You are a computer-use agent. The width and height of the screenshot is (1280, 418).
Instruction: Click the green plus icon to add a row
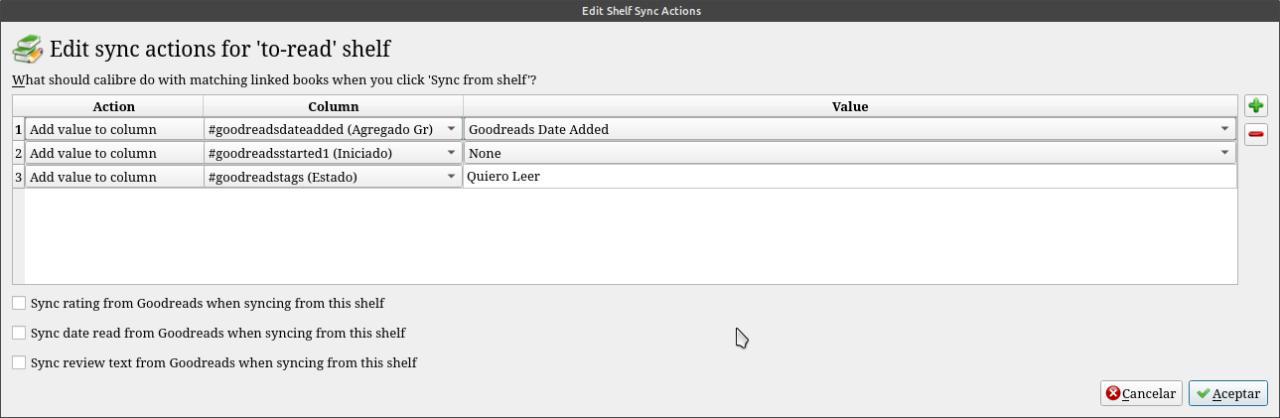click(x=1256, y=106)
